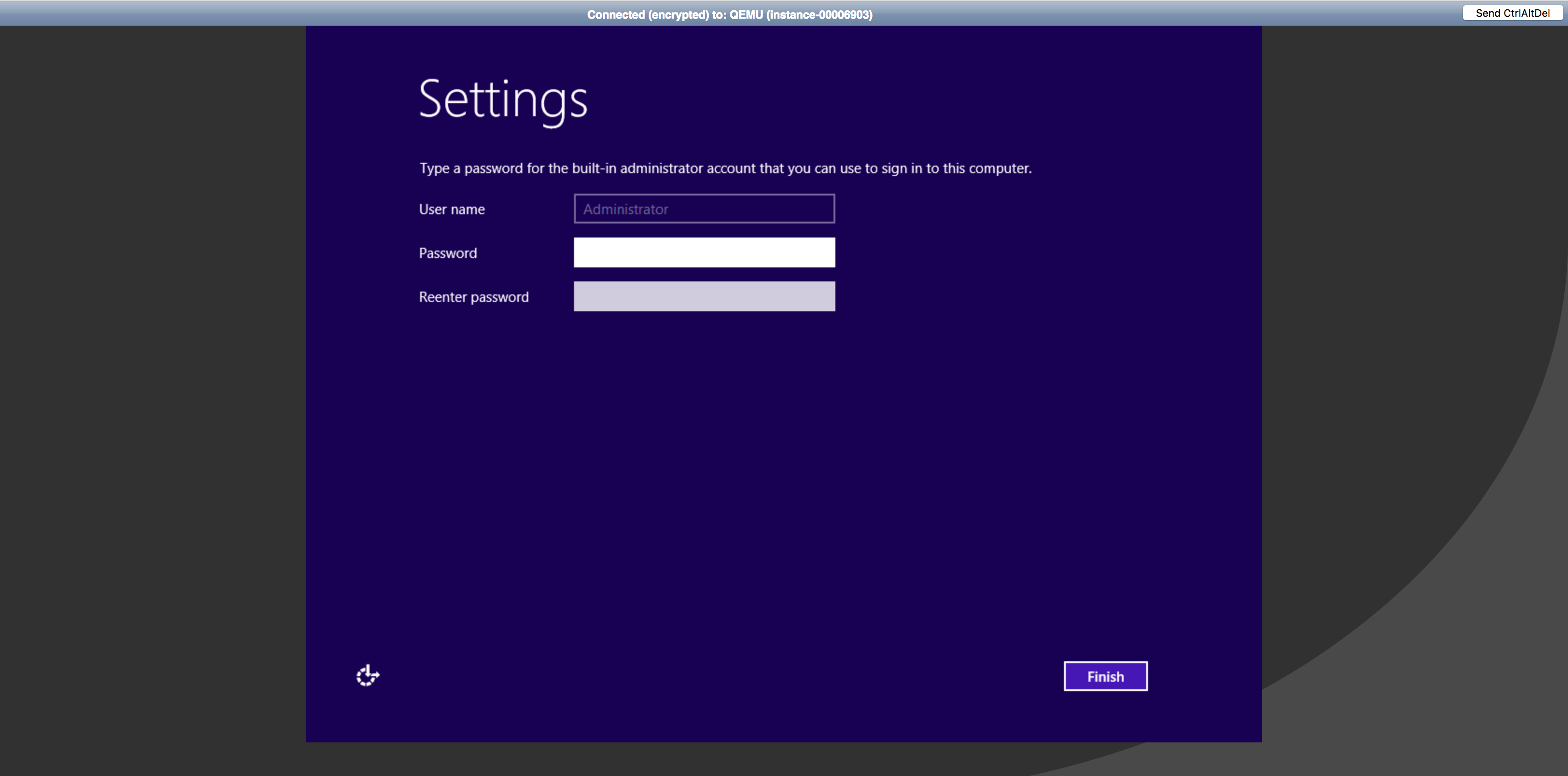Click the Password label text
This screenshot has width=1568, height=776.
[x=448, y=253]
